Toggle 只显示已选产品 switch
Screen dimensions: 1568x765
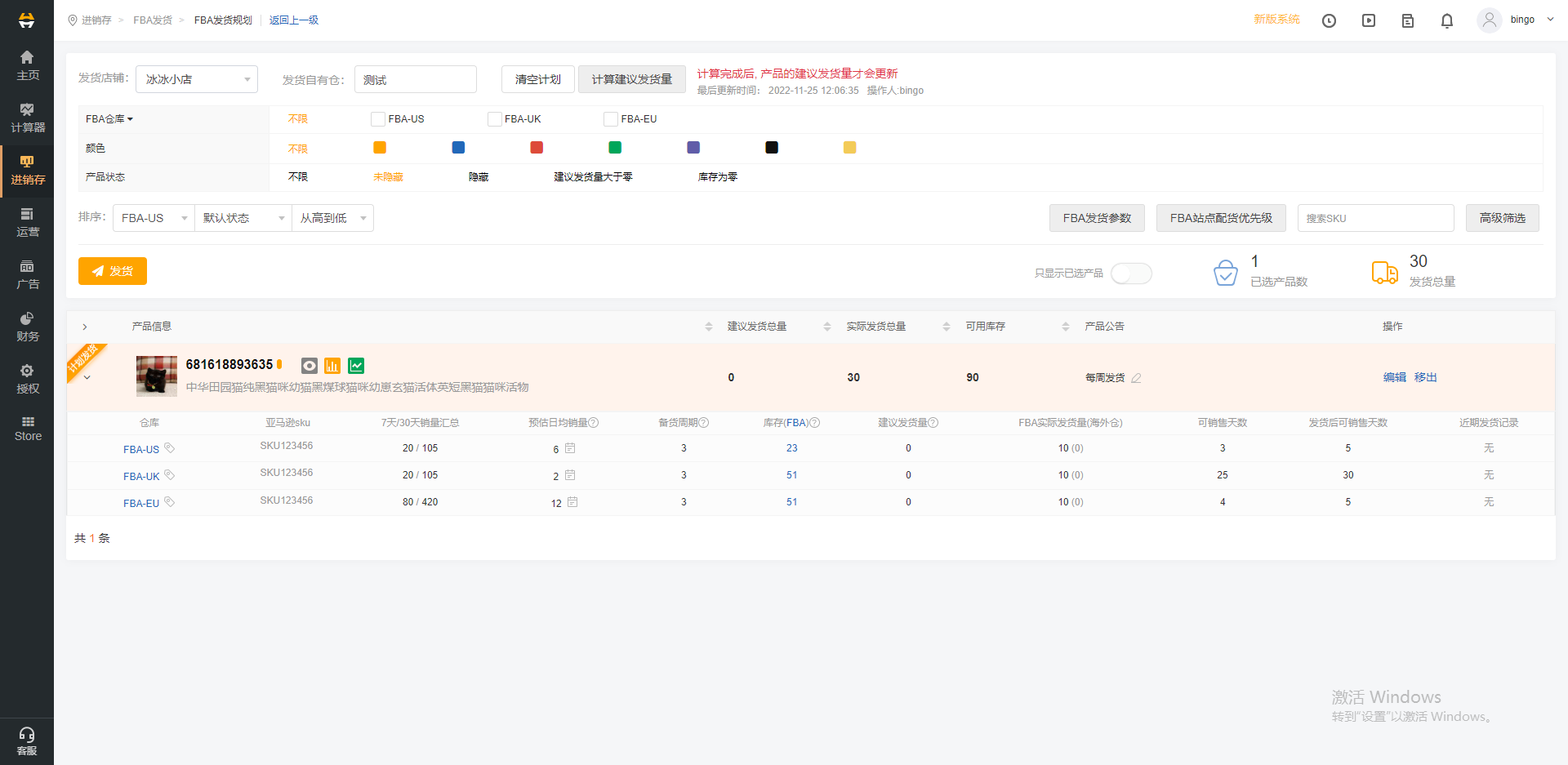pyautogui.click(x=1131, y=274)
